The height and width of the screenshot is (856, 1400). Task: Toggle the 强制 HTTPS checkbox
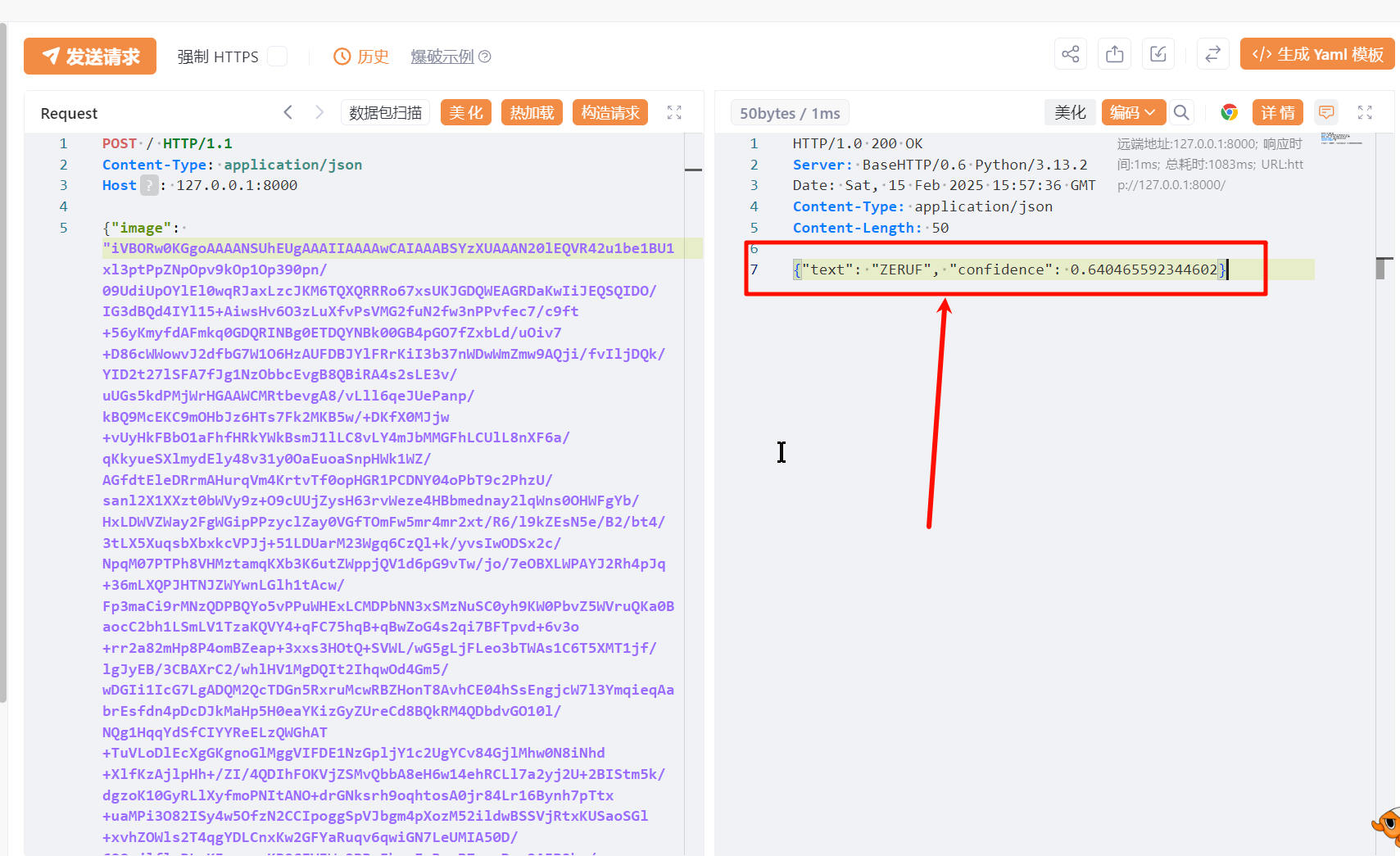pos(278,57)
